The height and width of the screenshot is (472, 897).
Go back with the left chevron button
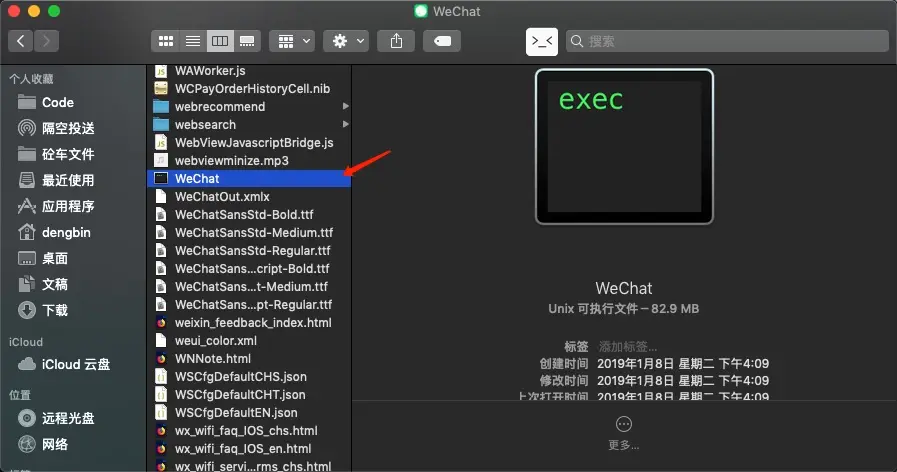[21, 41]
